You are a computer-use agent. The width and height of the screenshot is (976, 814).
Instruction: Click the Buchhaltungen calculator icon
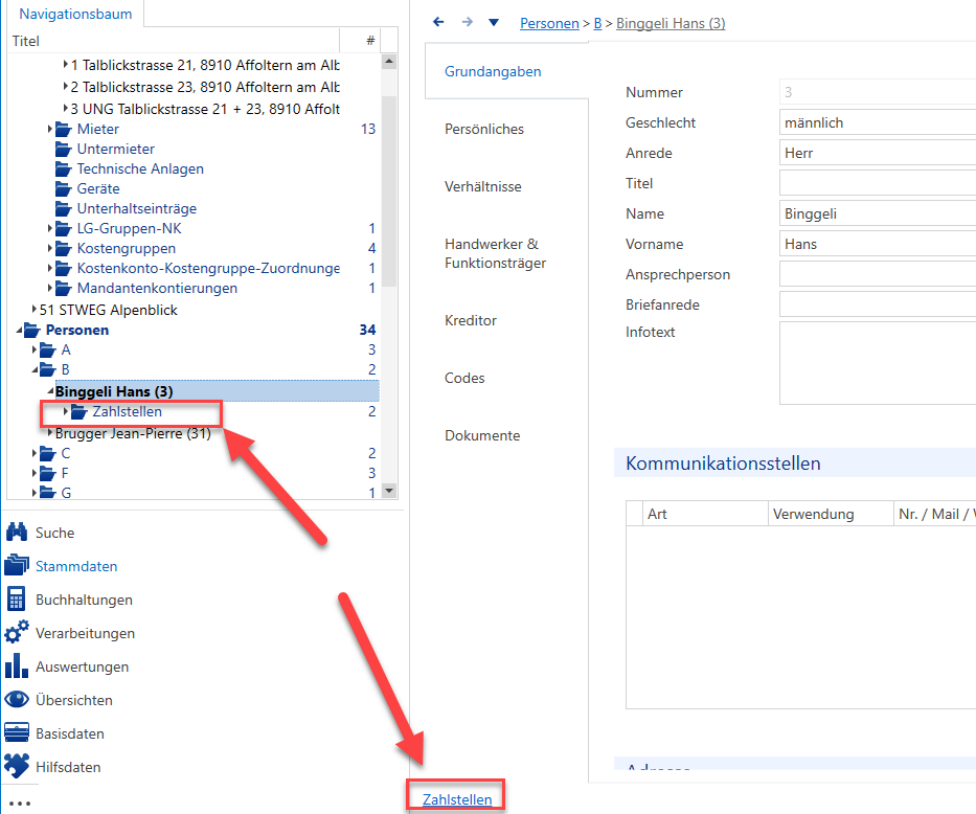pos(16,599)
